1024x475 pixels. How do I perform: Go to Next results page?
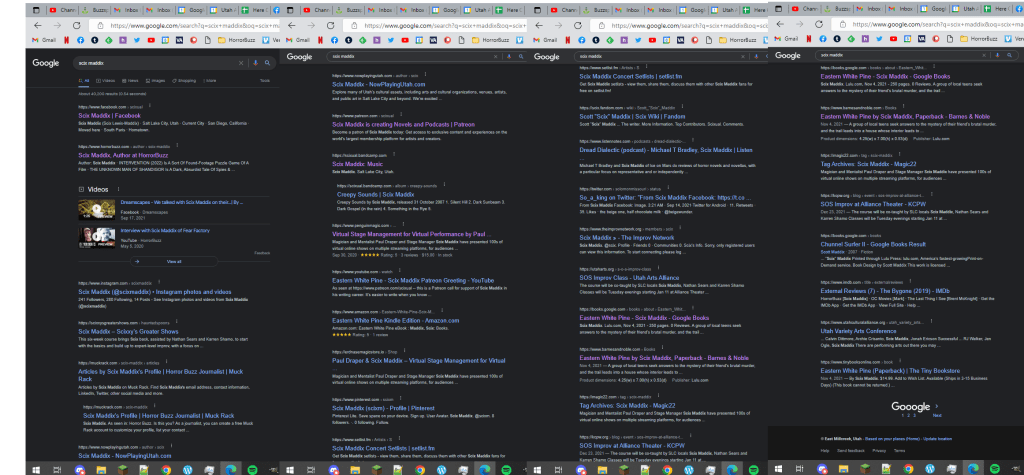pos(937,415)
